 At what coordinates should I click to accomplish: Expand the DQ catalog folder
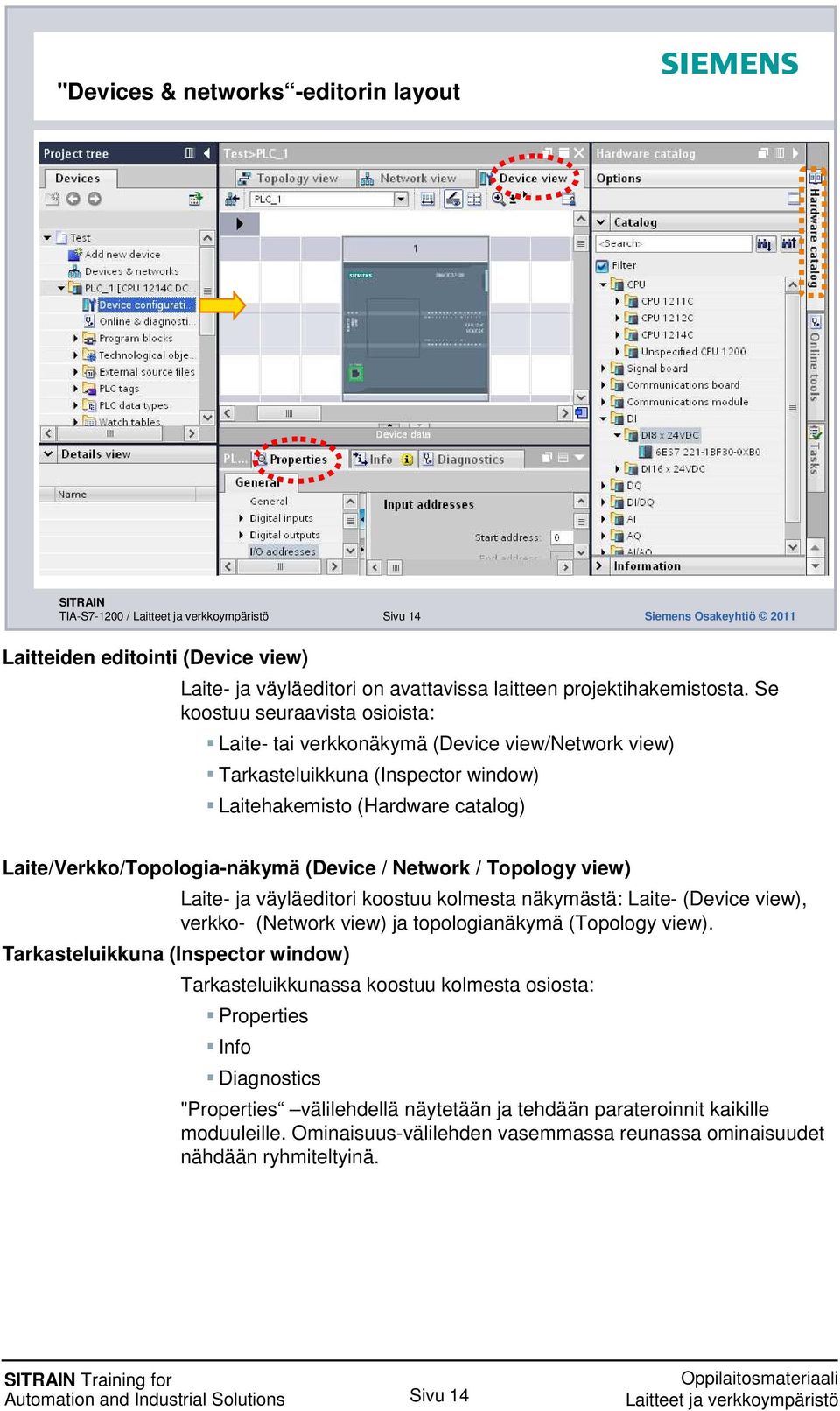tap(604, 486)
